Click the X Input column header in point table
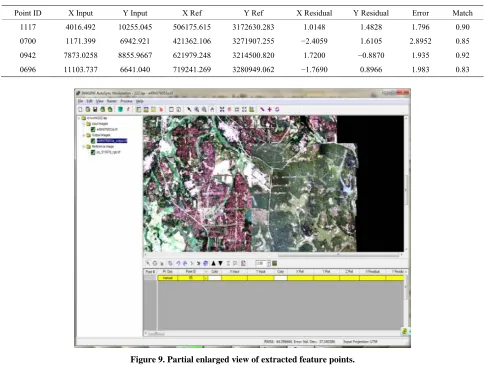The image size is (486, 368). [x=234, y=272]
